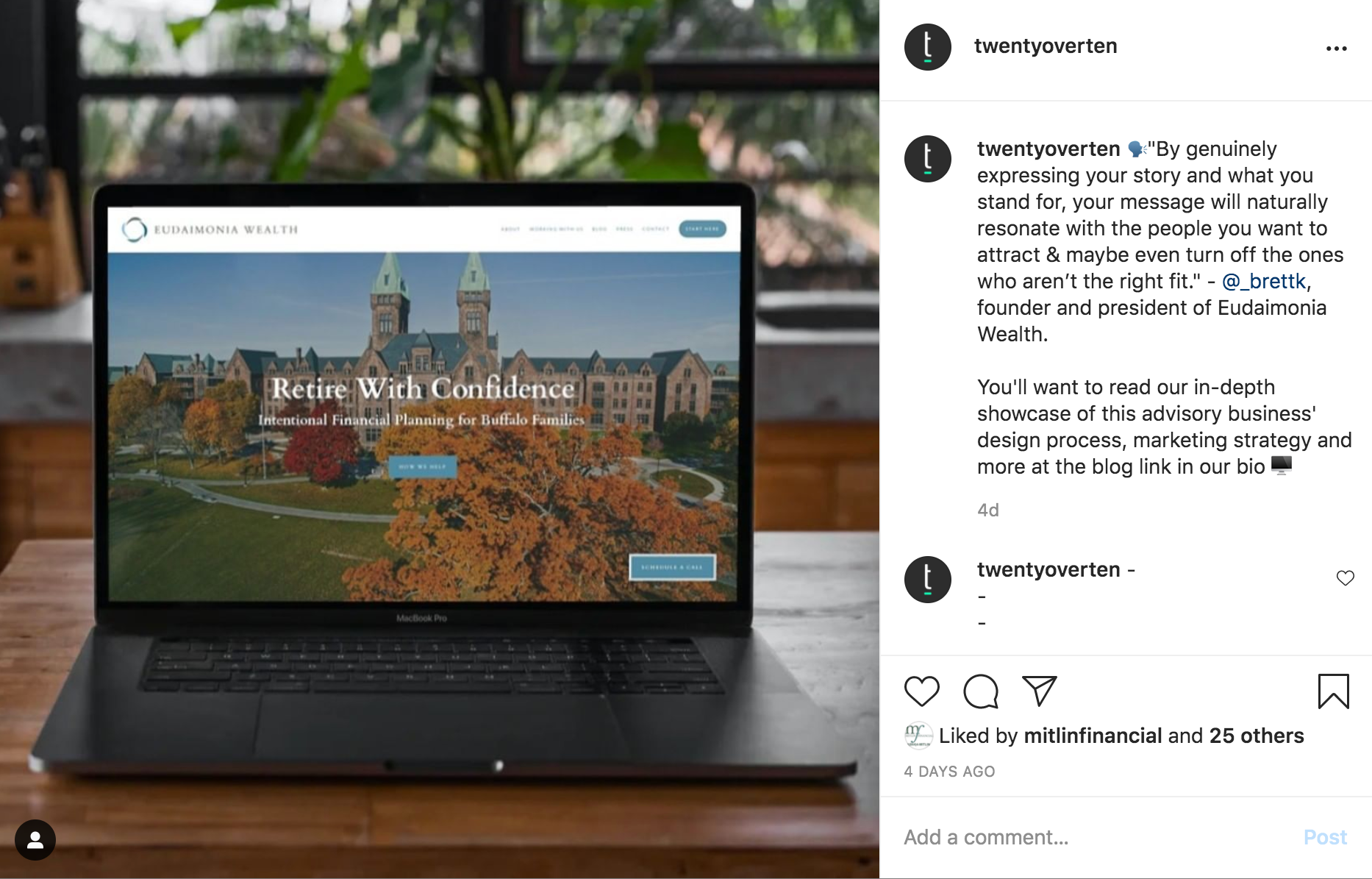Open the three-dot more options menu
The height and width of the screenshot is (879, 1372).
pyautogui.click(x=1336, y=49)
